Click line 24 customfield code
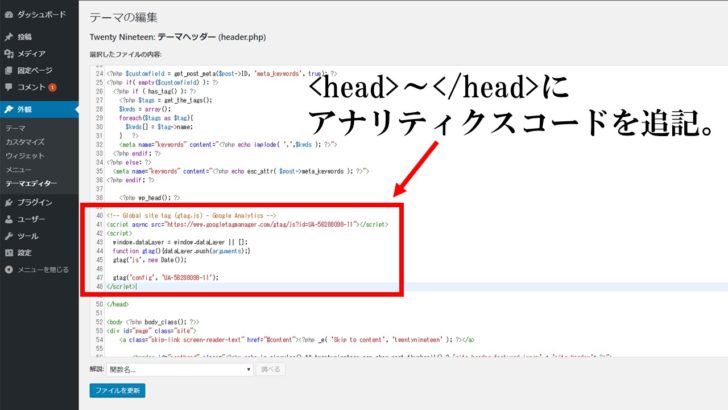 point(222,73)
